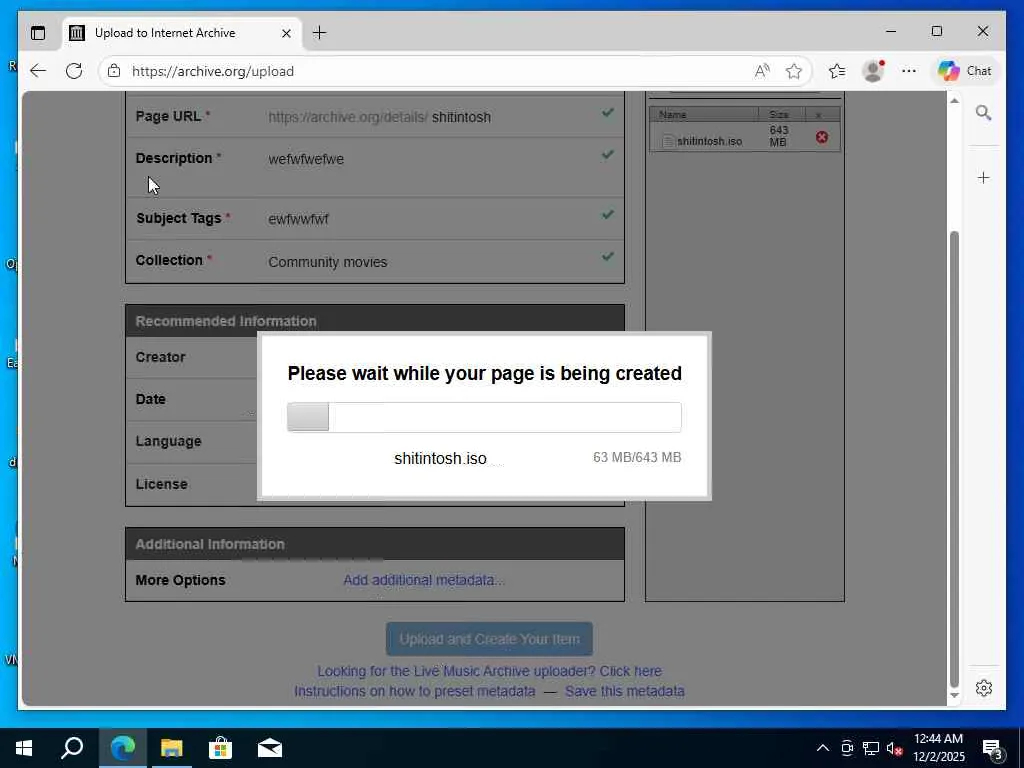1024x768 pixels.
Task: Click the Page URL identifier shitintosh
Action: click(x=461, y=117)
